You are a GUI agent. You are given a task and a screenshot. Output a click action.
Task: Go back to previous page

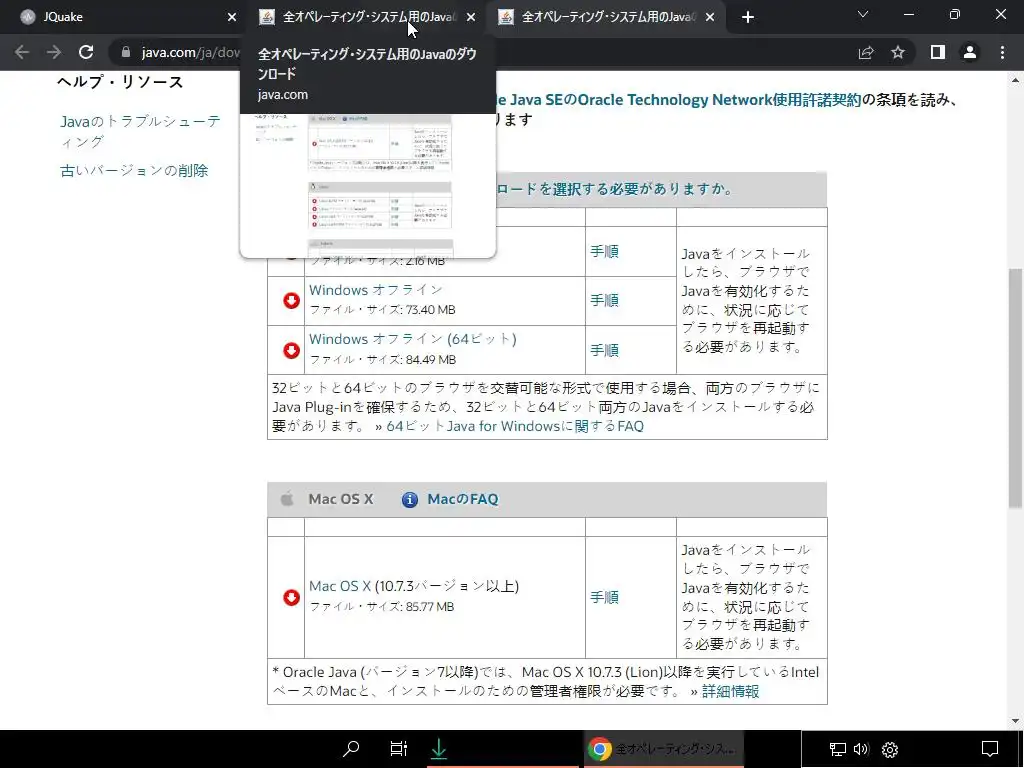pos(22,52)
